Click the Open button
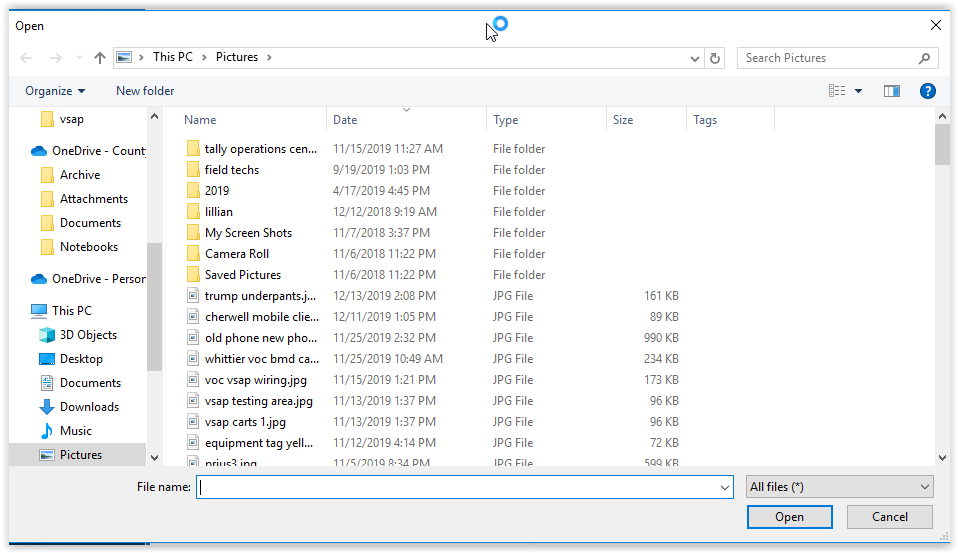This screenshot has height=553, width=958. [x=789, y=517]
